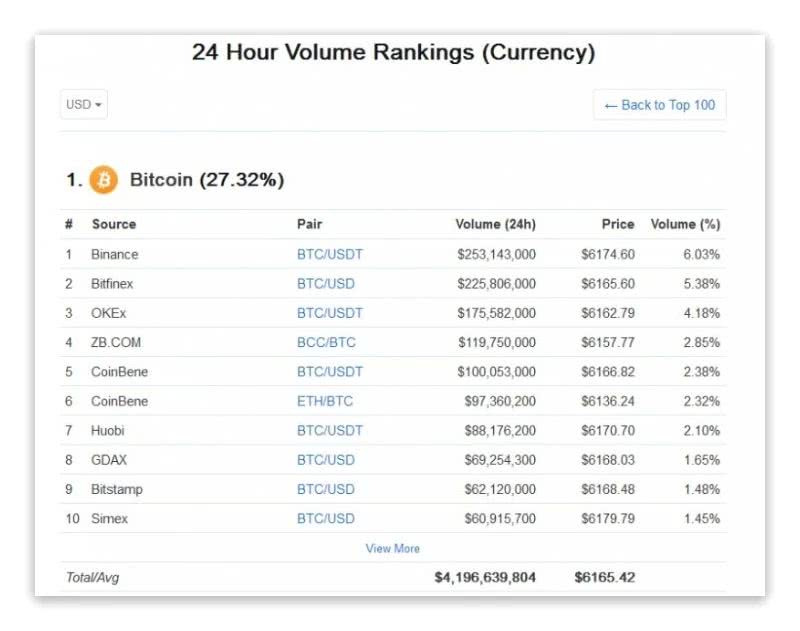Image resolution: width=800 pixels, height=631 pixels.
Task: Click the $6136.24 price value
Action: pos(608,401)
